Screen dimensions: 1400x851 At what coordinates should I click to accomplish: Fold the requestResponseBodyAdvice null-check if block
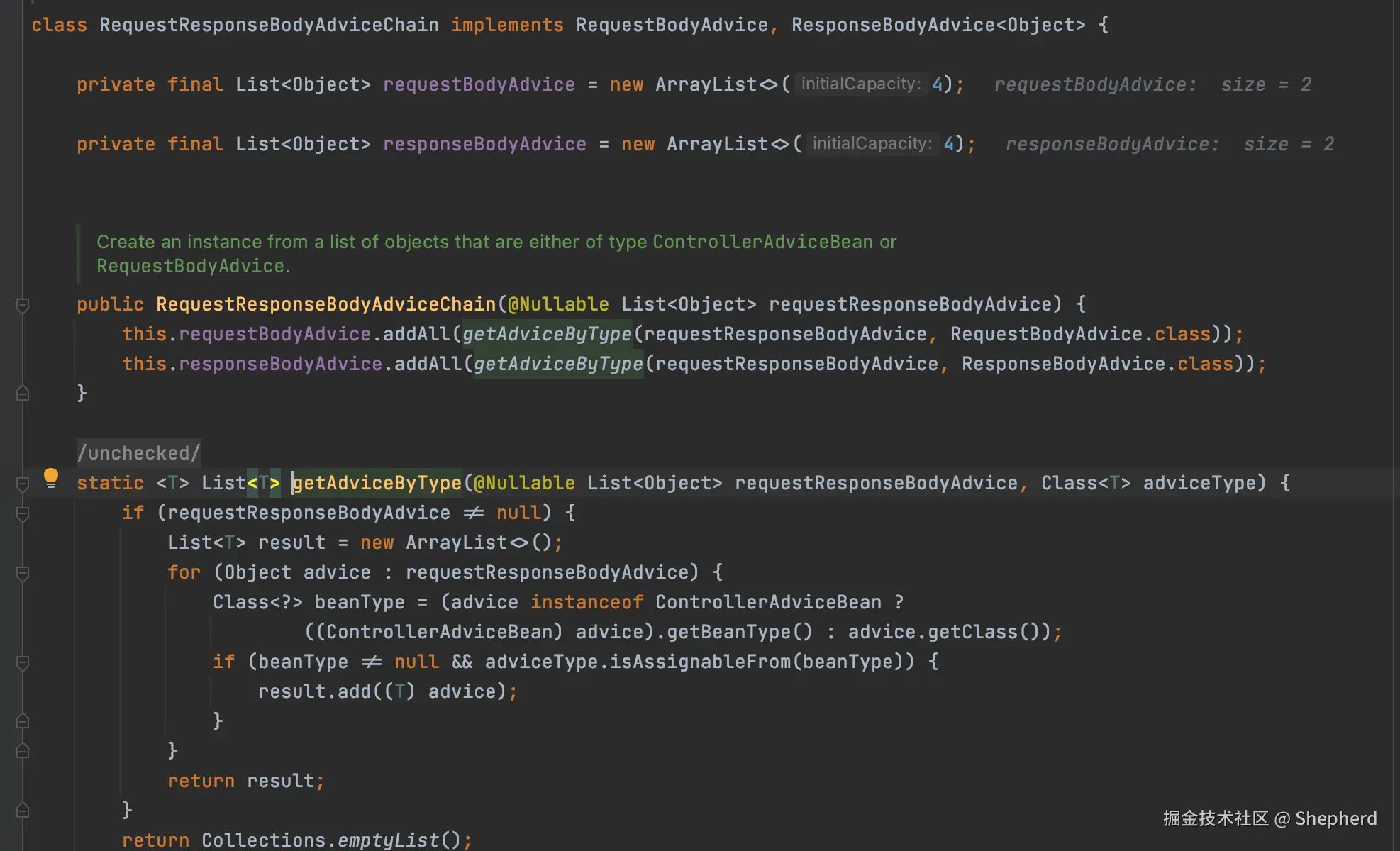pos(23,514)
